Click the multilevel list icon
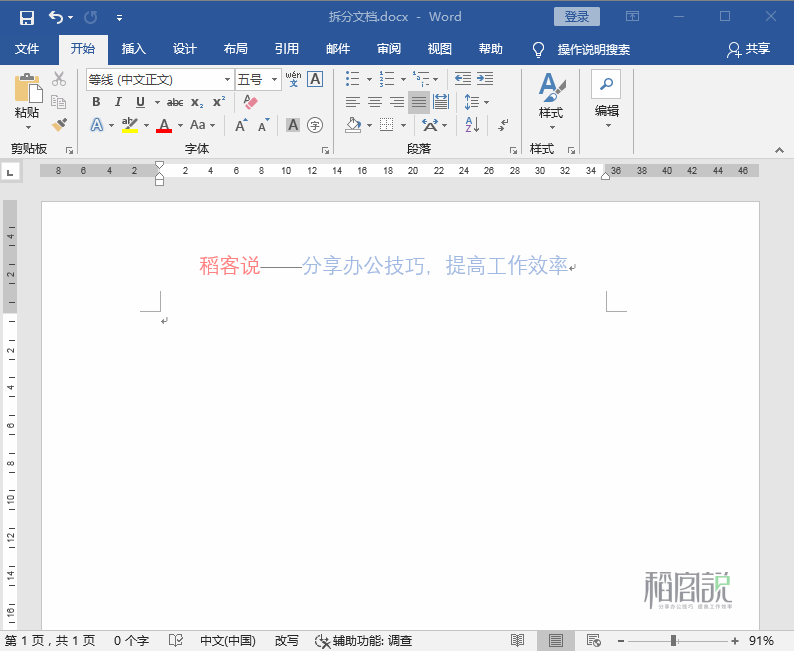This screenshot has height=651, width=794. [x=421, y=79]
